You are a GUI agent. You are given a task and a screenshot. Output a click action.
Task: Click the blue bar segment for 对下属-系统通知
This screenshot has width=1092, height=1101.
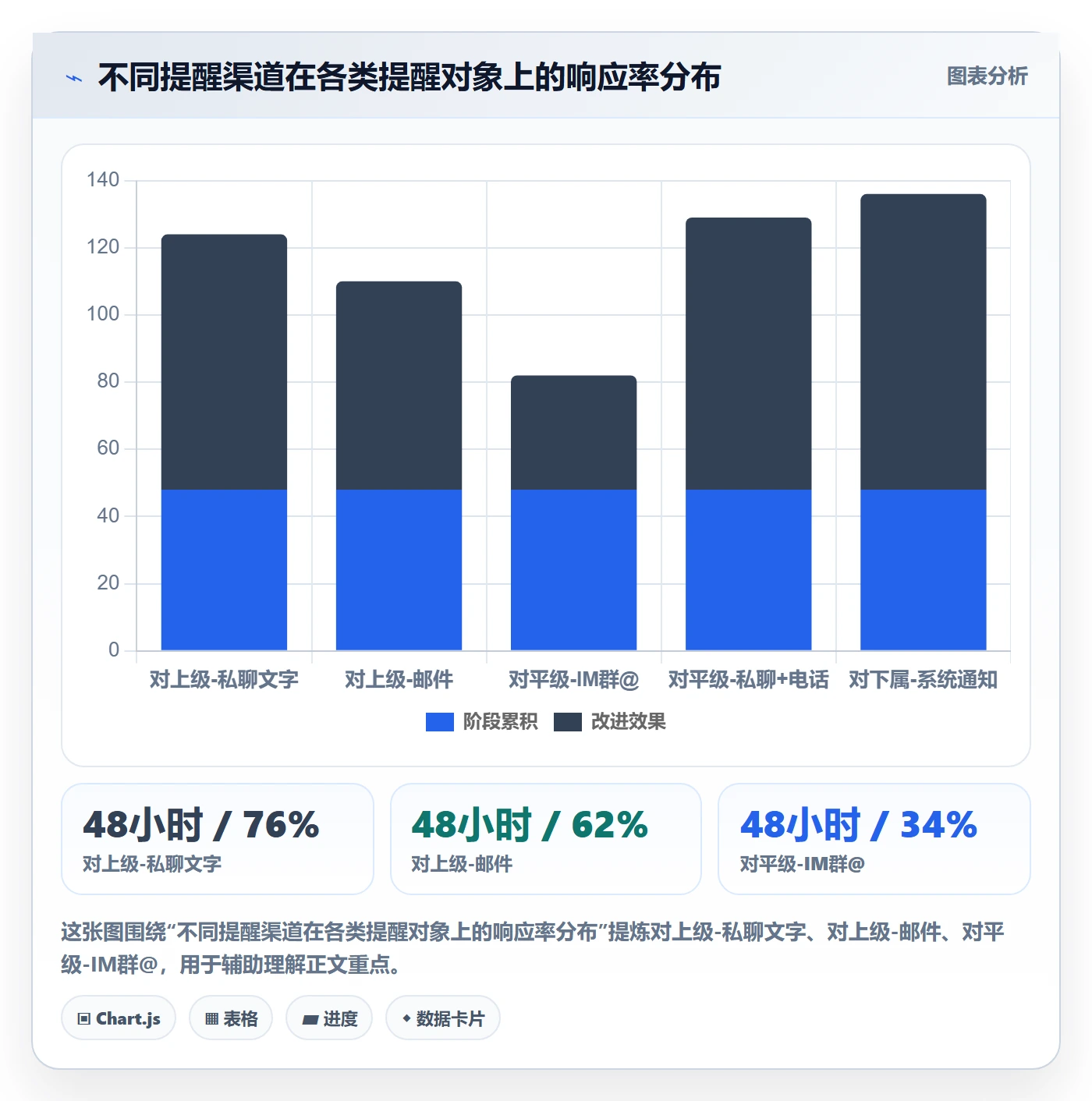click(923, 570)
